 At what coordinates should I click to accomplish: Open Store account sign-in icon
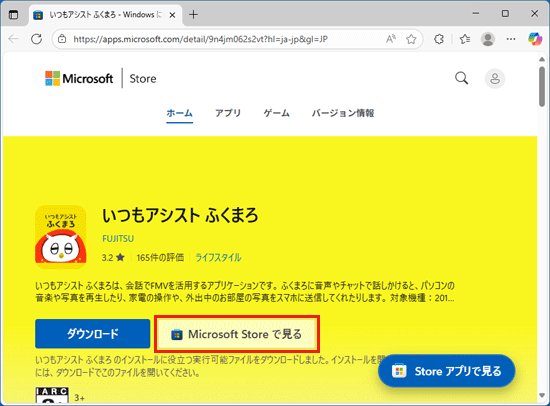point(495,79)
